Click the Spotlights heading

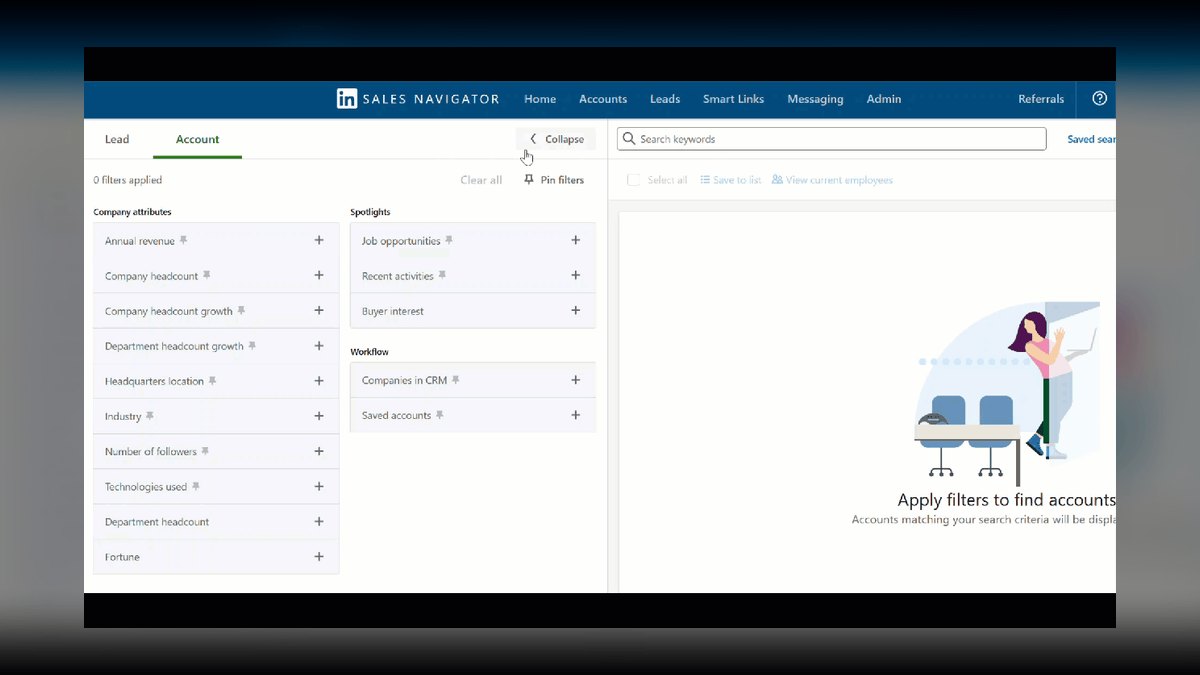[x=370, y=212]
